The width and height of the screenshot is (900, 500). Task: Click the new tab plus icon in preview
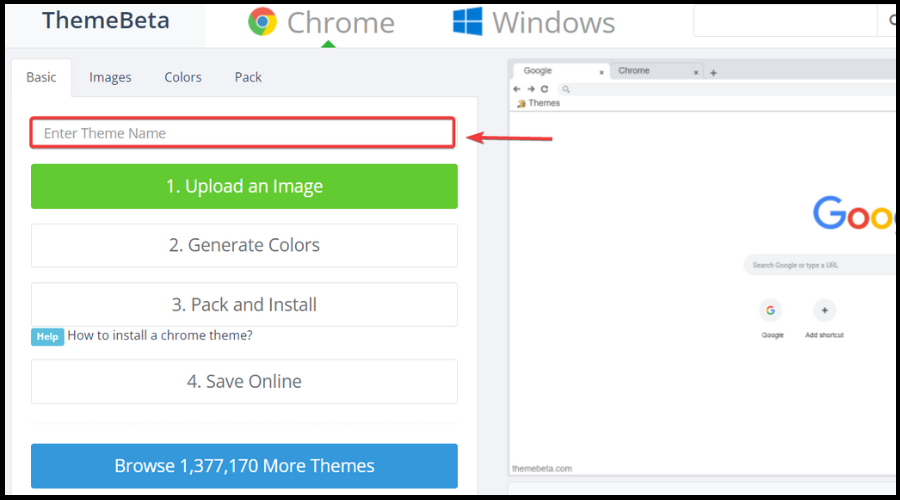tap(713, 73)
